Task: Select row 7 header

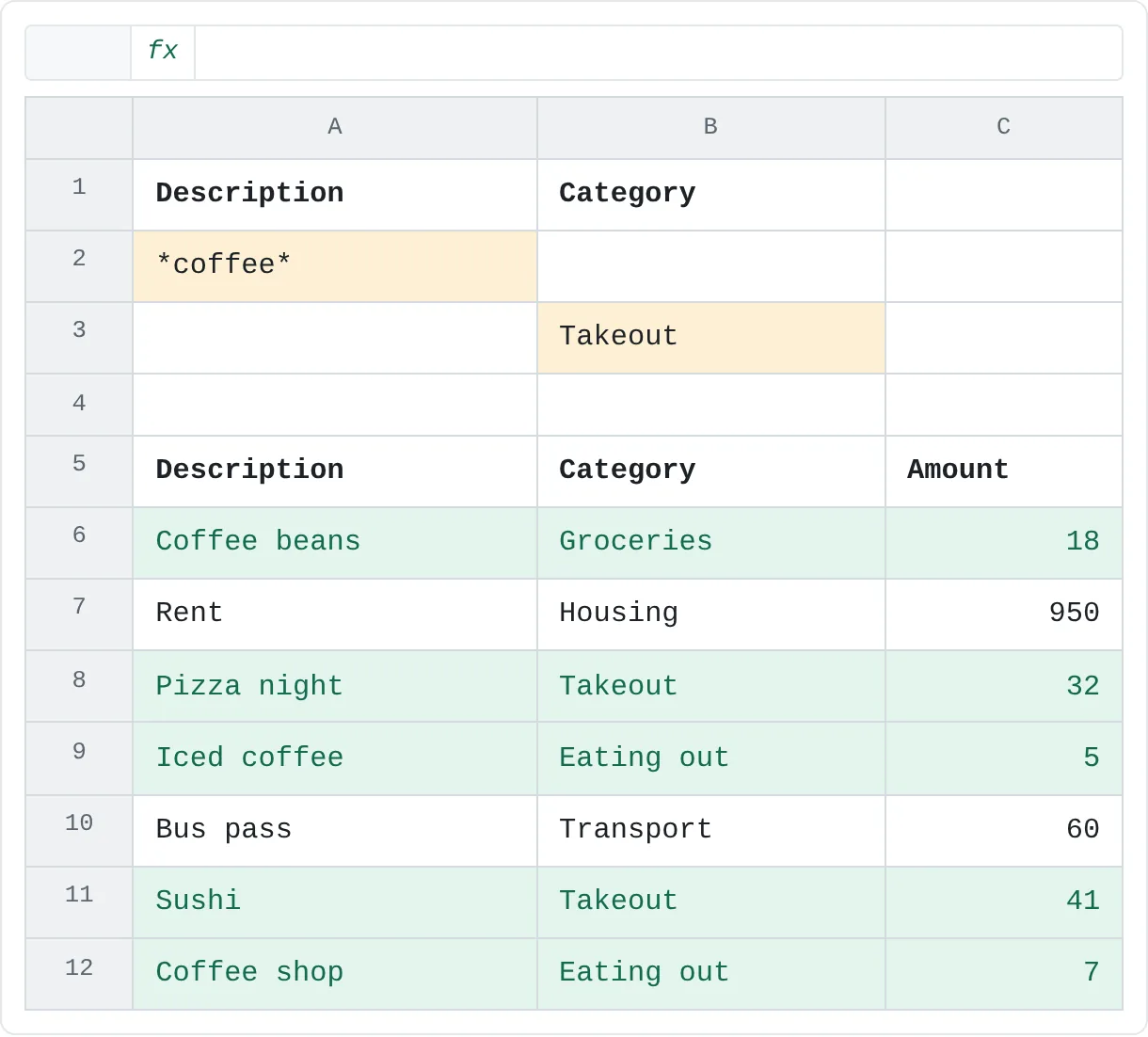Action: point(79,614)
